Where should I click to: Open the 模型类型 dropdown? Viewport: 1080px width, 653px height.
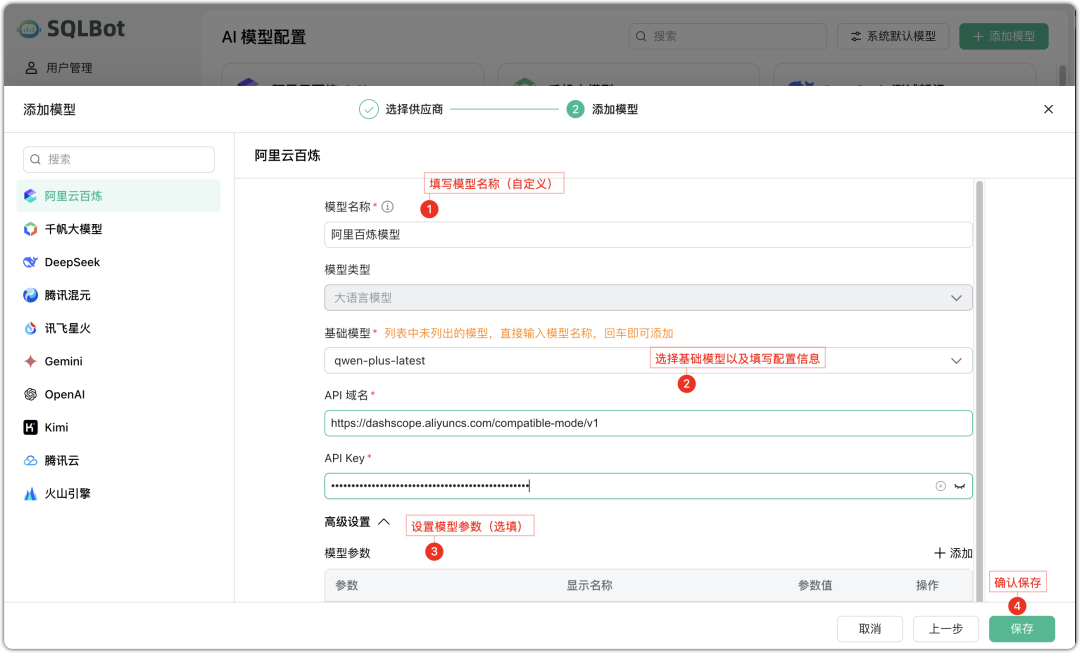pos(957,297)
